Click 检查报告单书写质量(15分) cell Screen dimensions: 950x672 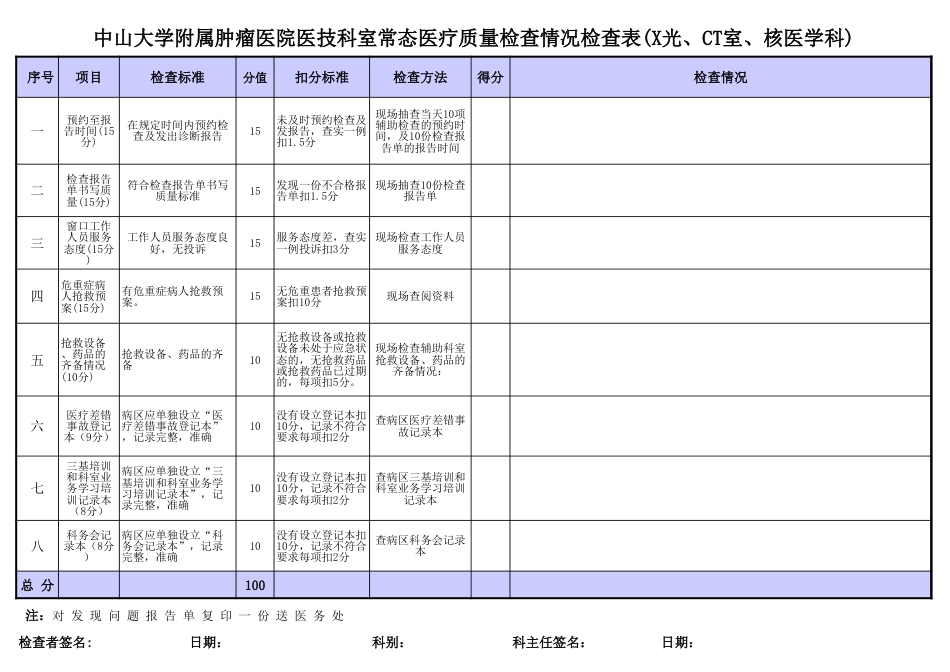click(x=89, y=190)
